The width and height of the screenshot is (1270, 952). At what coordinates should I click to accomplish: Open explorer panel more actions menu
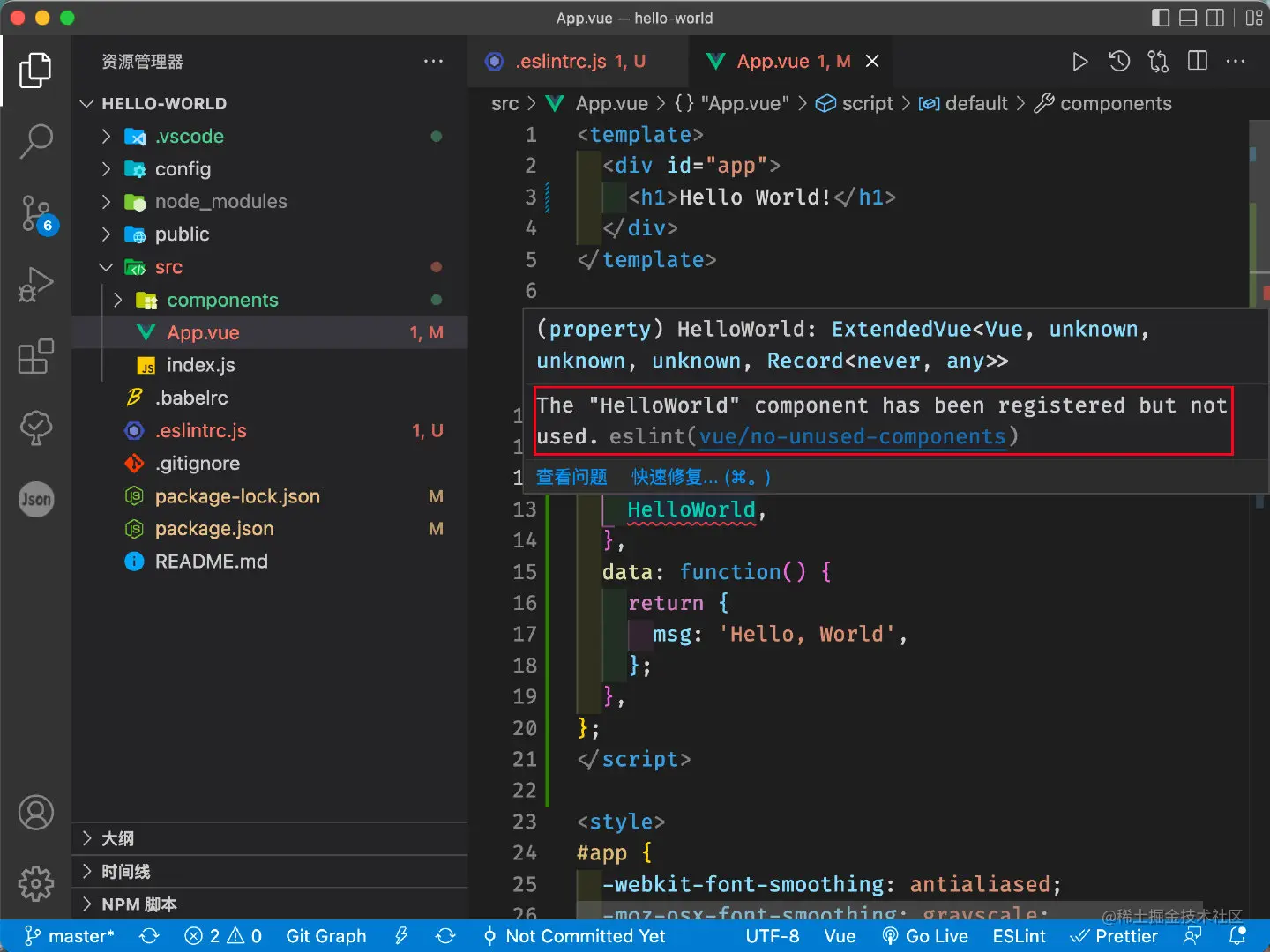pos(433,62)
